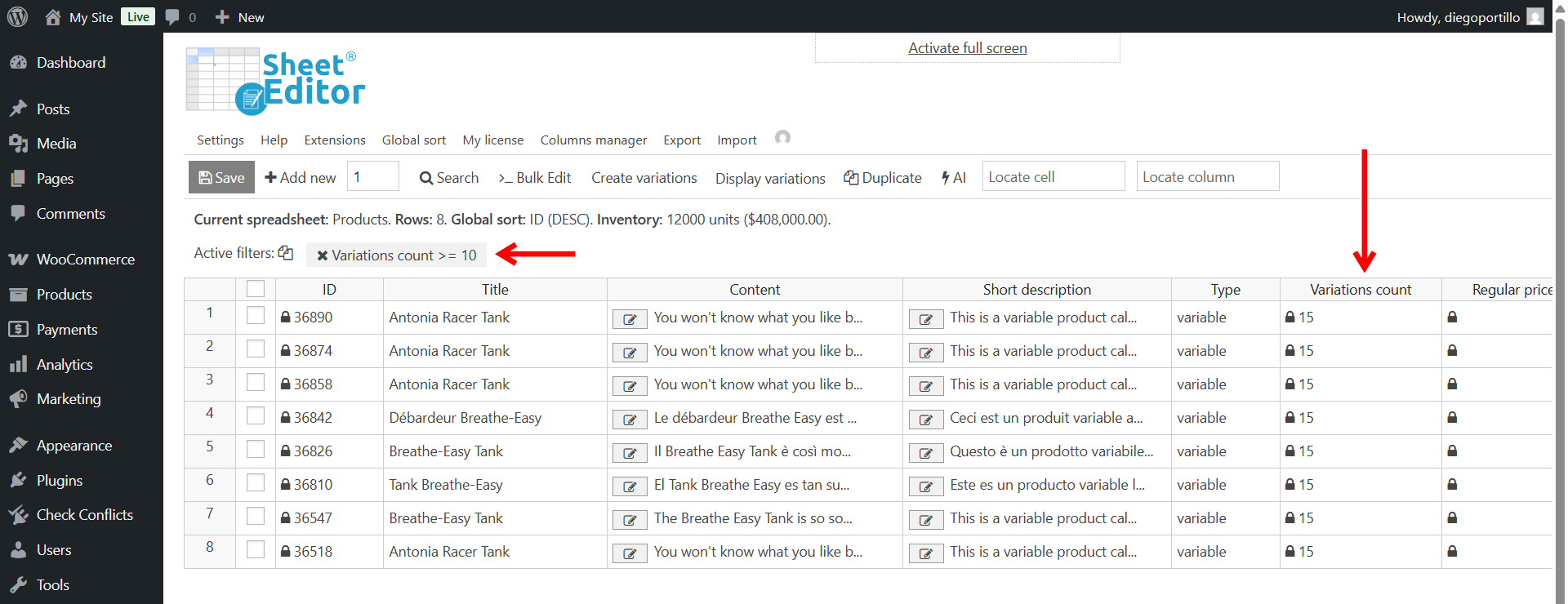Click the Sheet Editor logo
This screenshot has width=1568, height=604.
pos(275,80)
